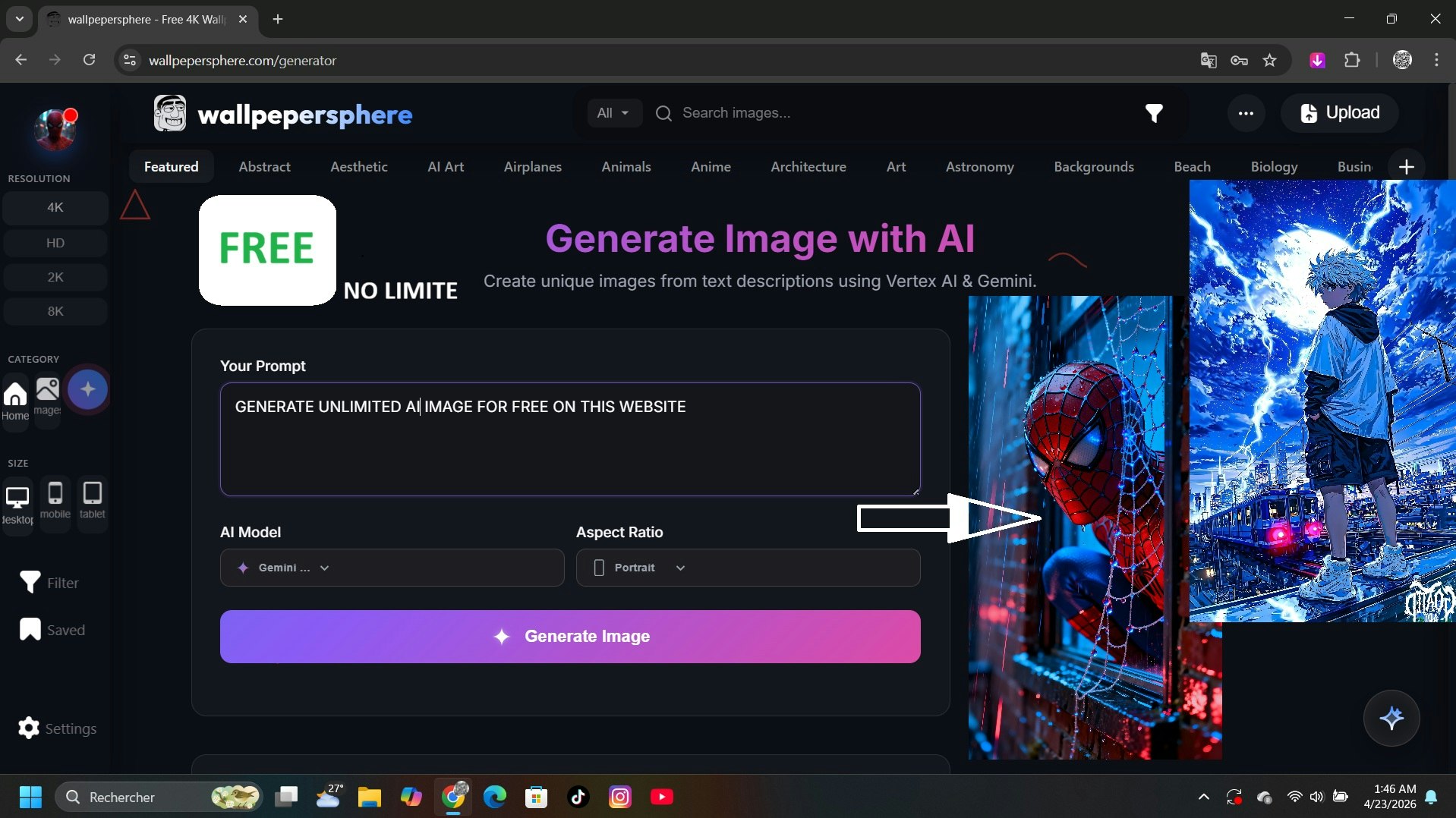Open YouTube from the taskbar
Viewport: 1456px width, 818px height.
[661, 797]
